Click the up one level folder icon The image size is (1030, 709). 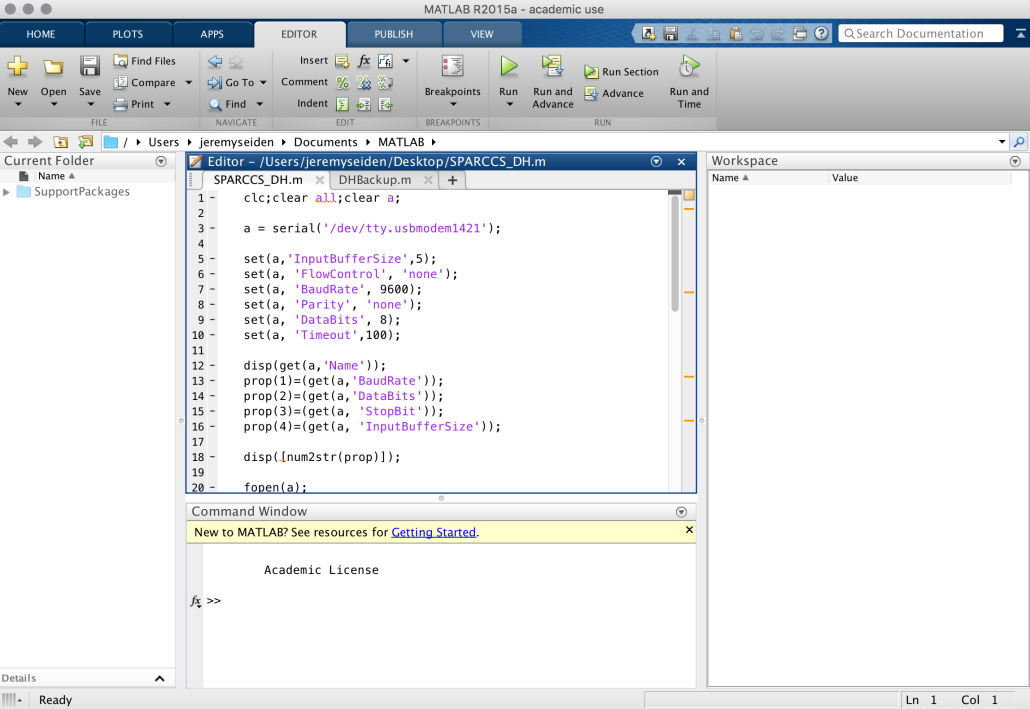pyautogui.click(x=60, y=142)
